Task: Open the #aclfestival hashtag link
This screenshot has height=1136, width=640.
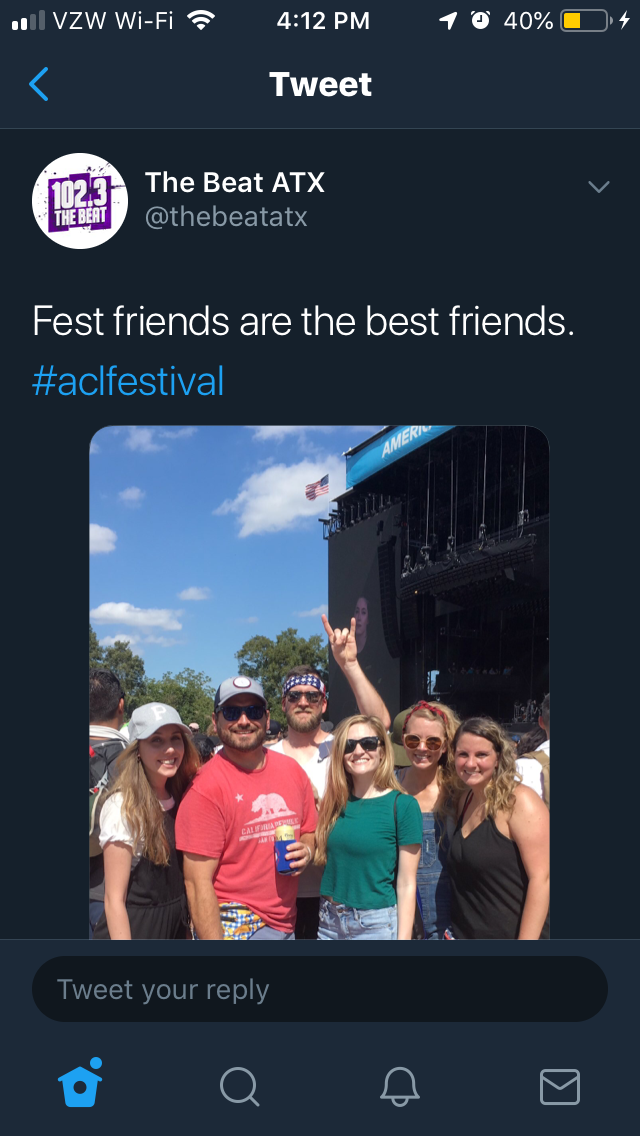Action: coord(128,381)
